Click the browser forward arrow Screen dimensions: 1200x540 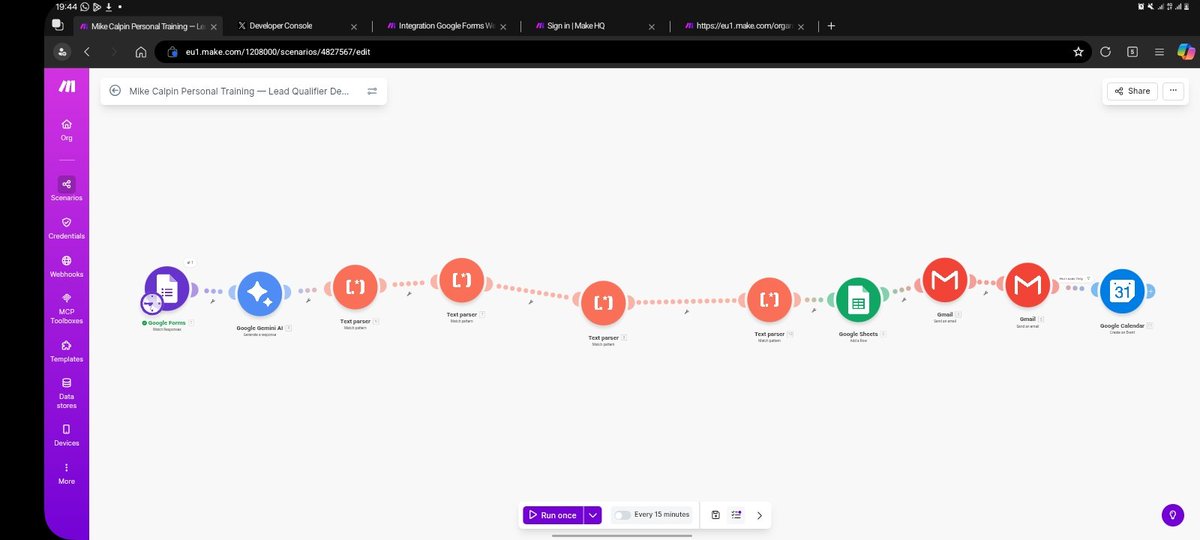114,52
